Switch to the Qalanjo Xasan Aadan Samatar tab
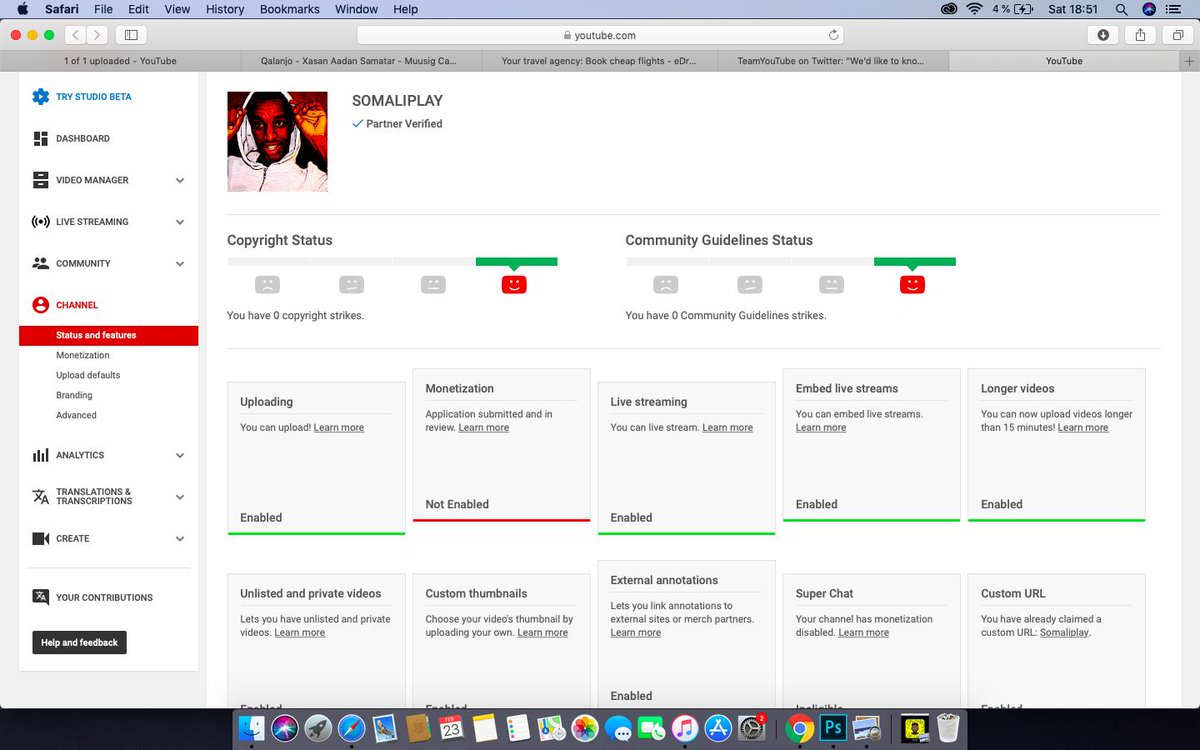1200x750 pixels. tap(358, 61)
